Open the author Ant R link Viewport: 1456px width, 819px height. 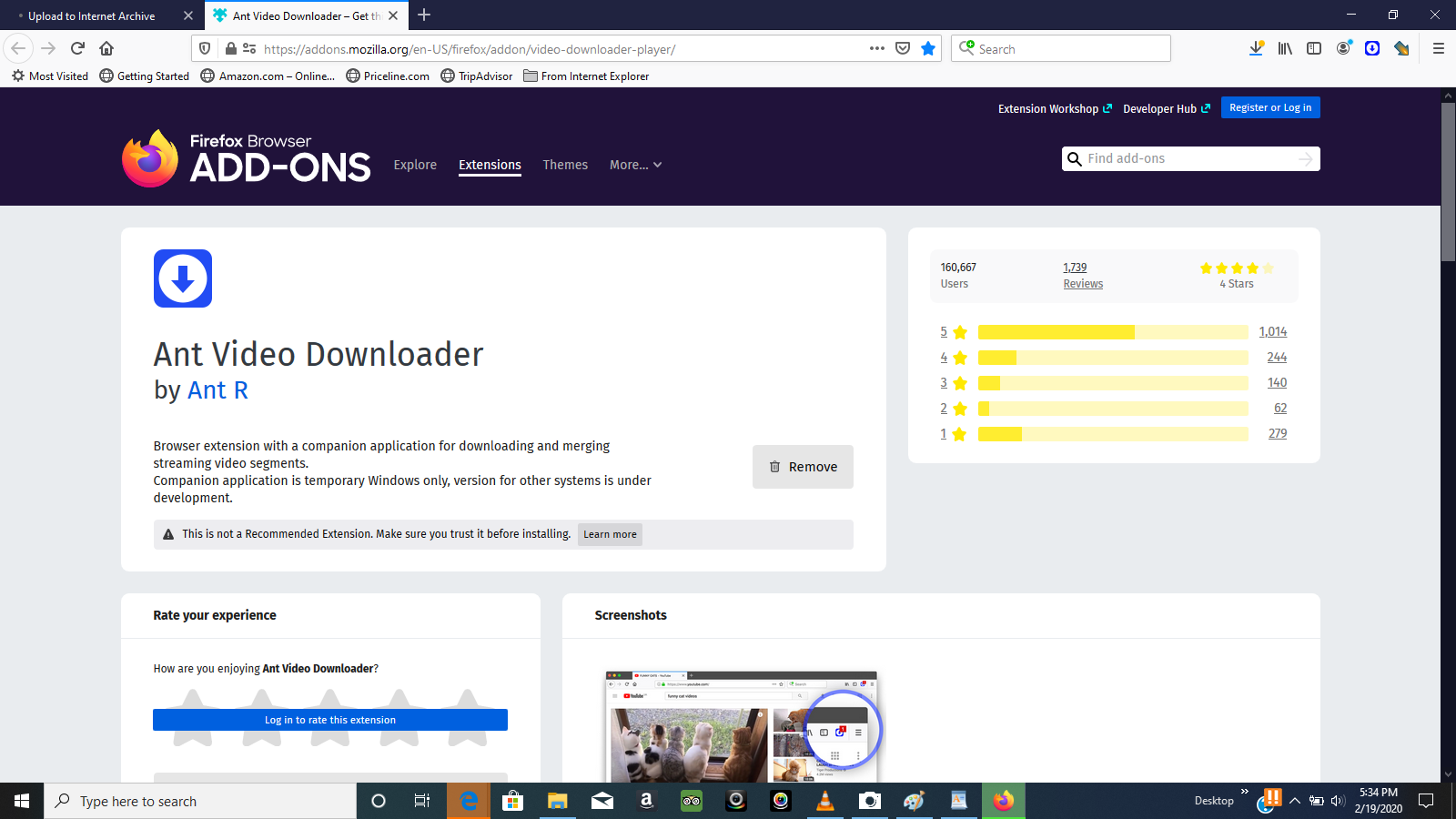coord(217,390)
